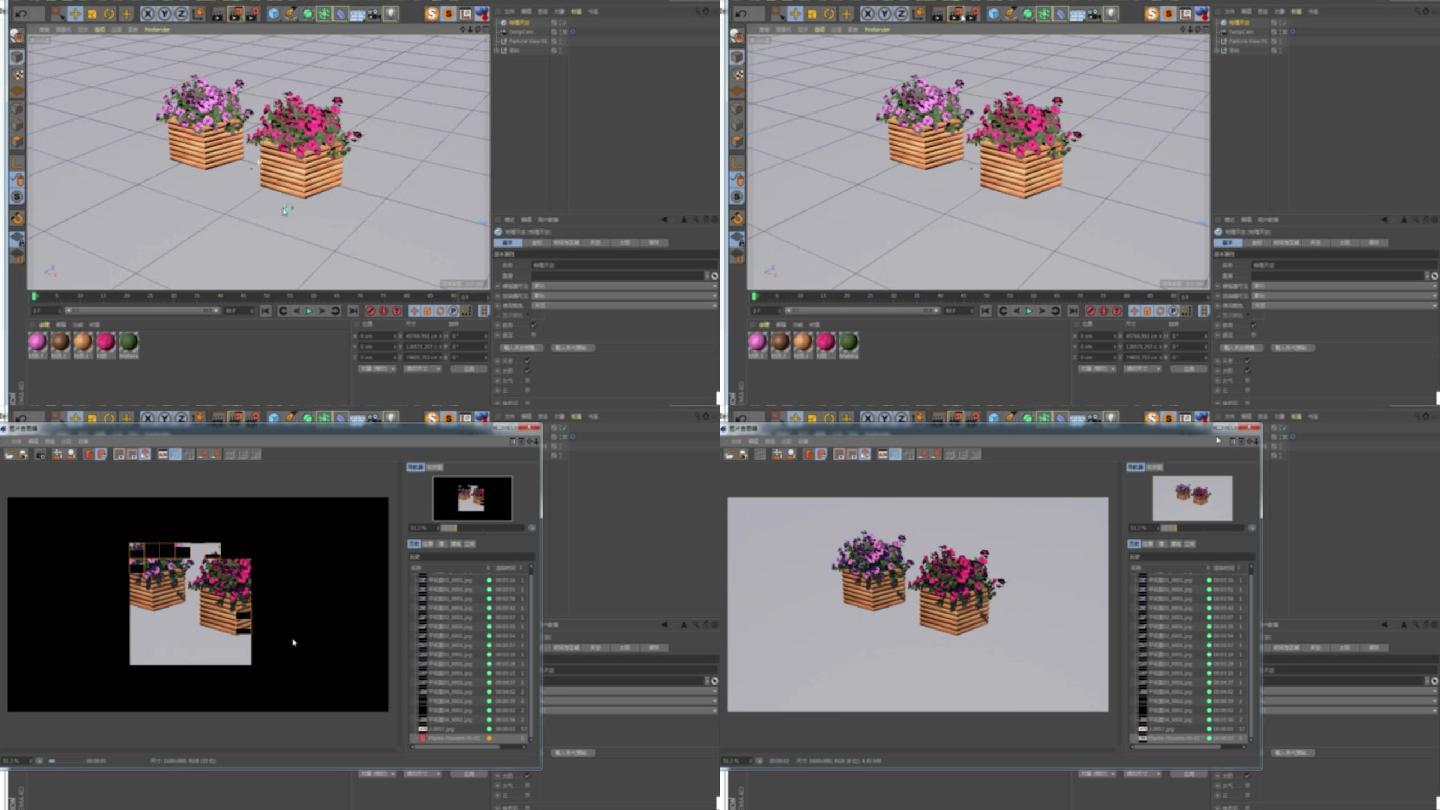This screenshot has width=1440, height=810.
Task: Open object coordinate mode dropdown, top-right panel
Action: click(1097, 368)
